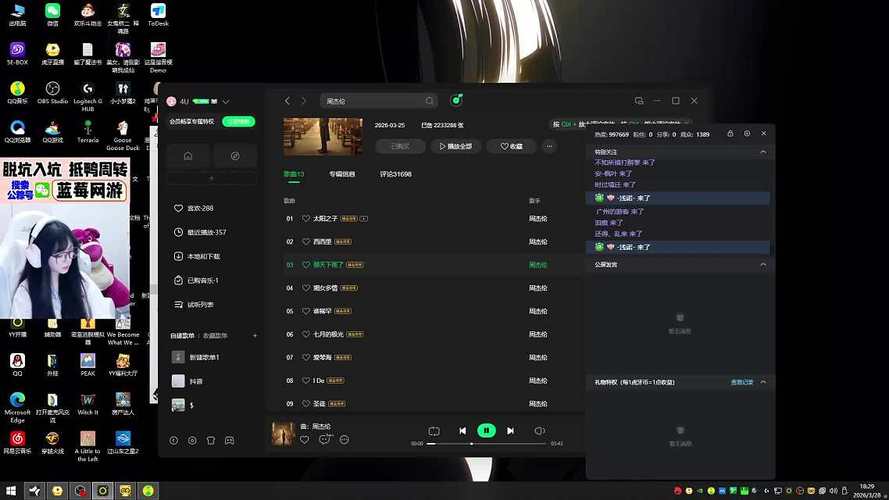
Task: Click the artist name on track 05 row
Action: coord(538,311)
